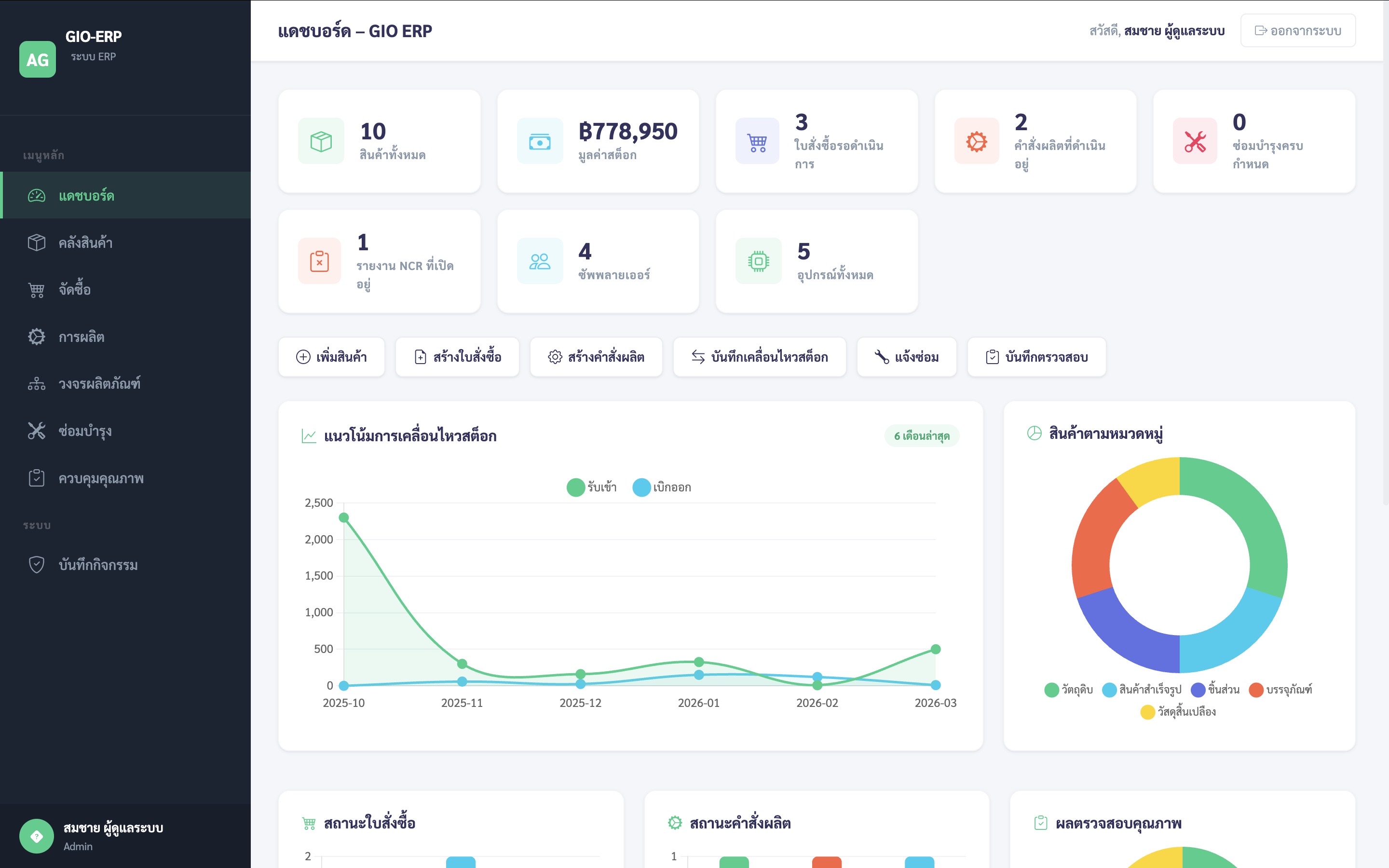Click the page title แดชบอร์ด – GIO ERP

click(354, 31)
